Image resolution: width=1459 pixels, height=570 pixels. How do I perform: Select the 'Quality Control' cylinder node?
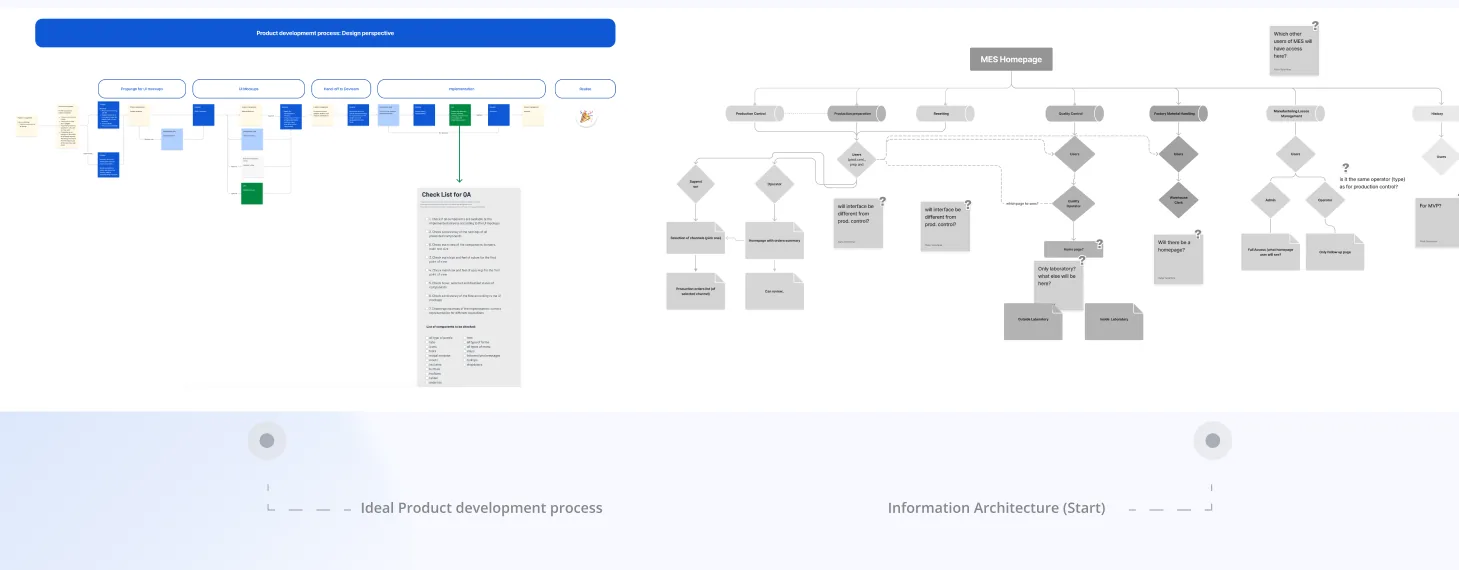coord(1073,114)
